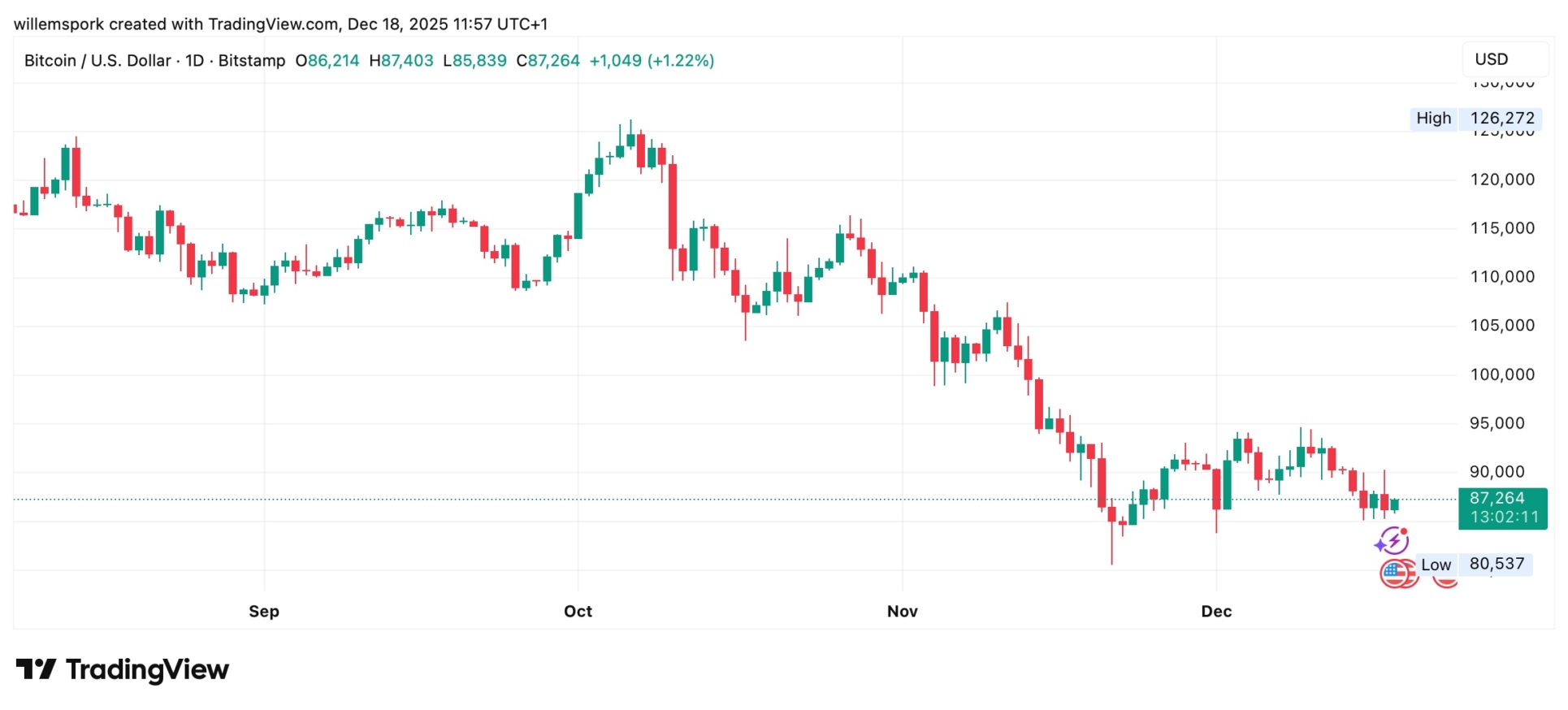Click the Nov label on the time axis

[902, 612]
